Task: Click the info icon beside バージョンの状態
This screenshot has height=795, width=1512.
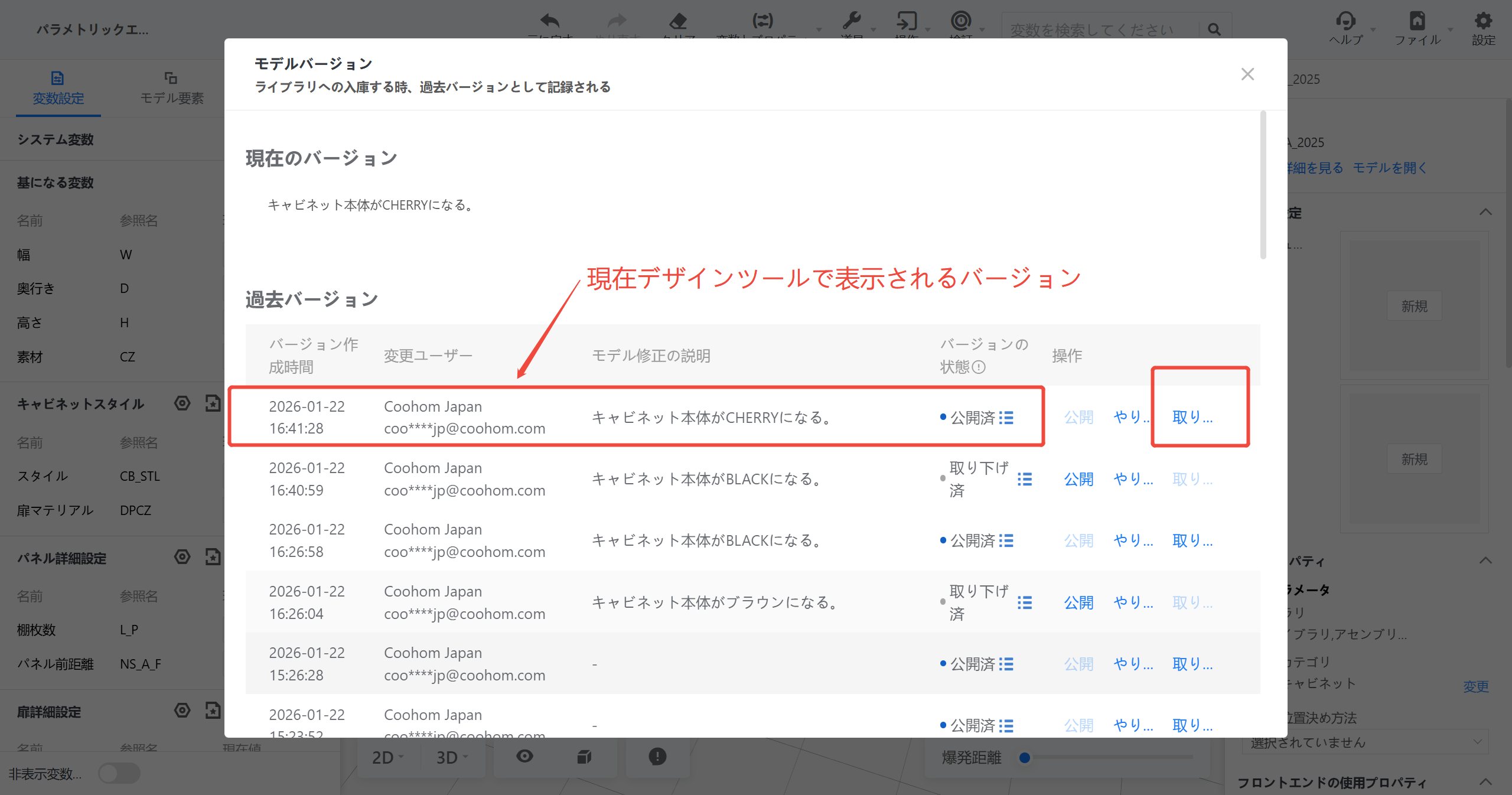Action: 979,367
